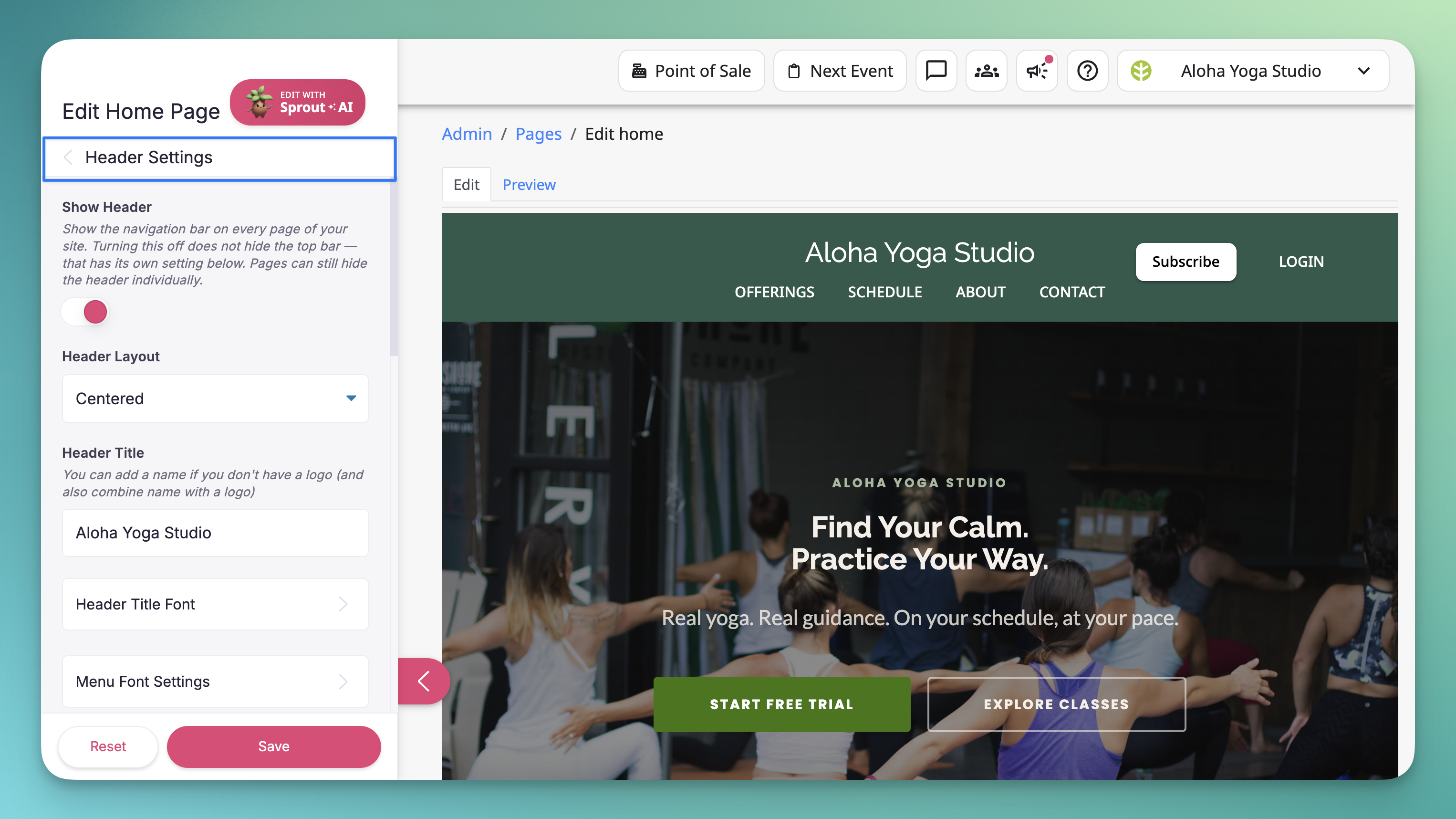Viewport: 1456px width, 819px height.
Task: Click CONTACT in site navigation
Action: [x=1072, y=292]
